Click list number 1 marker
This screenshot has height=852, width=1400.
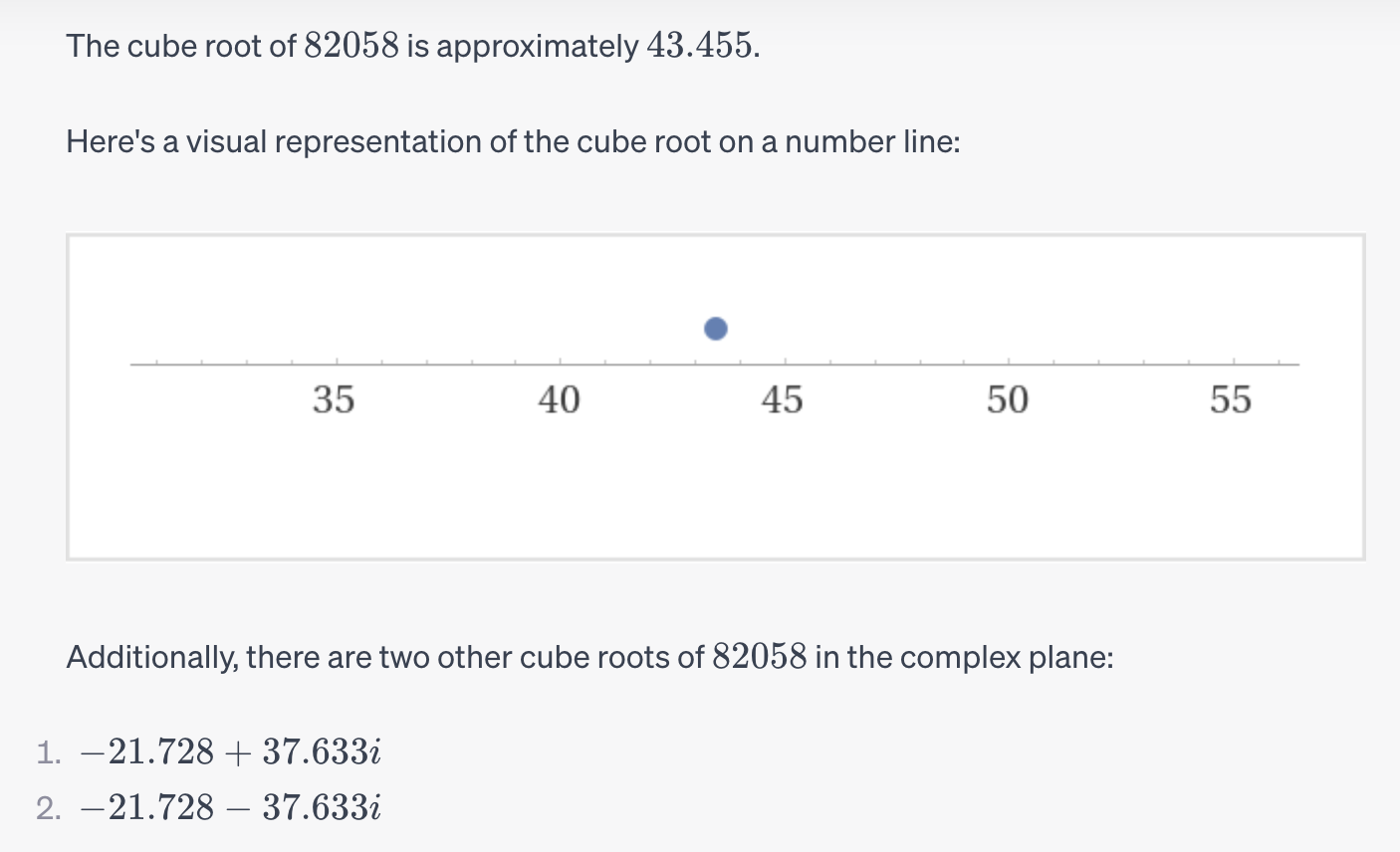48,753
